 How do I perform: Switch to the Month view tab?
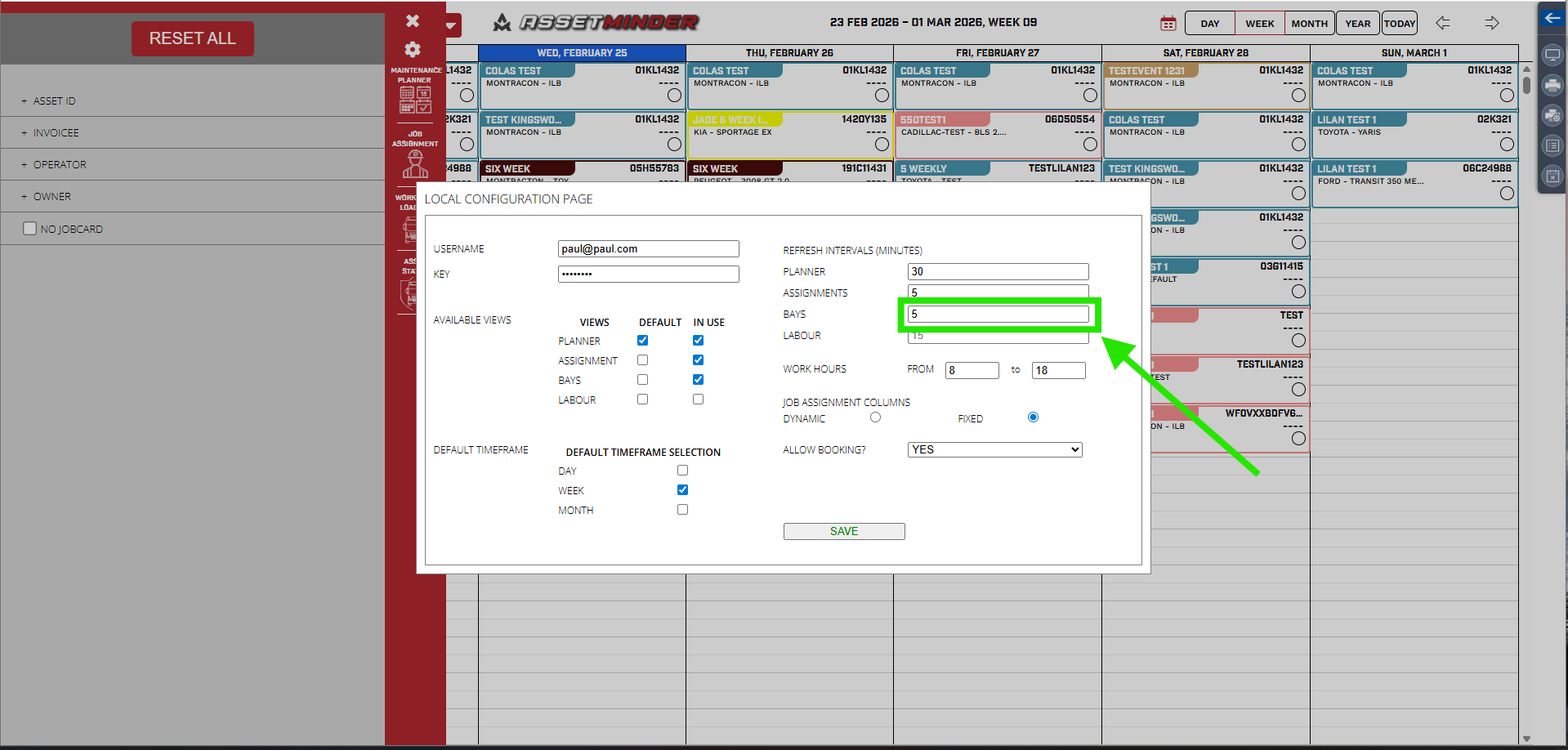click(1309, 24)
